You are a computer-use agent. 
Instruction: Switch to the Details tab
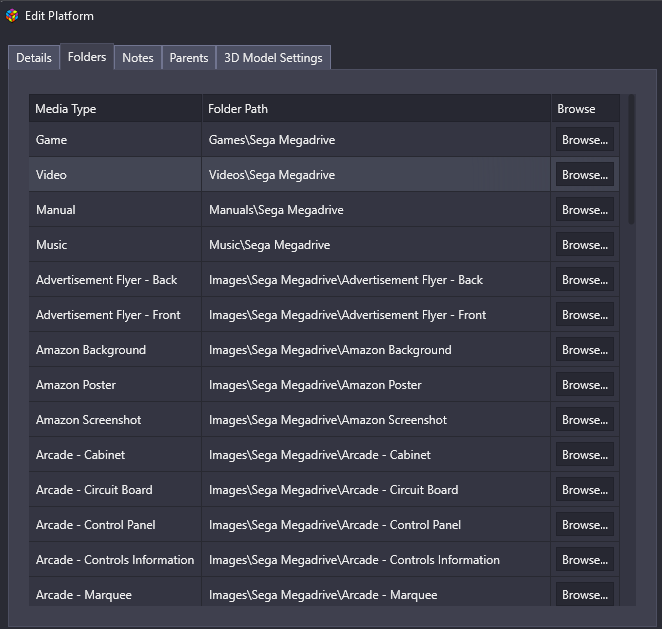34,57
